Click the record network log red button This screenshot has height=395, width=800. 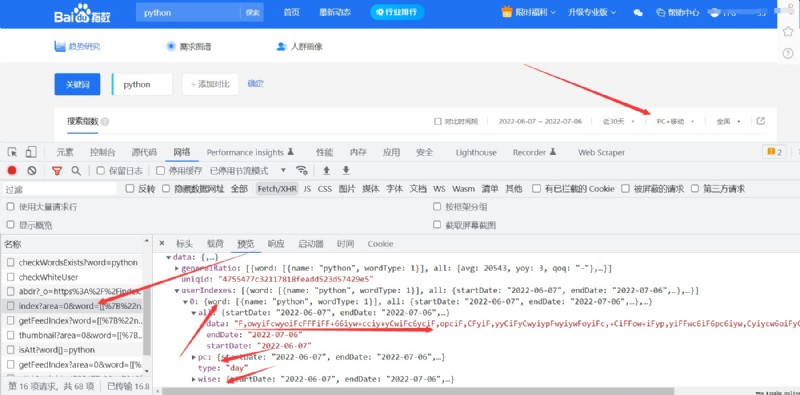point(12,170)
